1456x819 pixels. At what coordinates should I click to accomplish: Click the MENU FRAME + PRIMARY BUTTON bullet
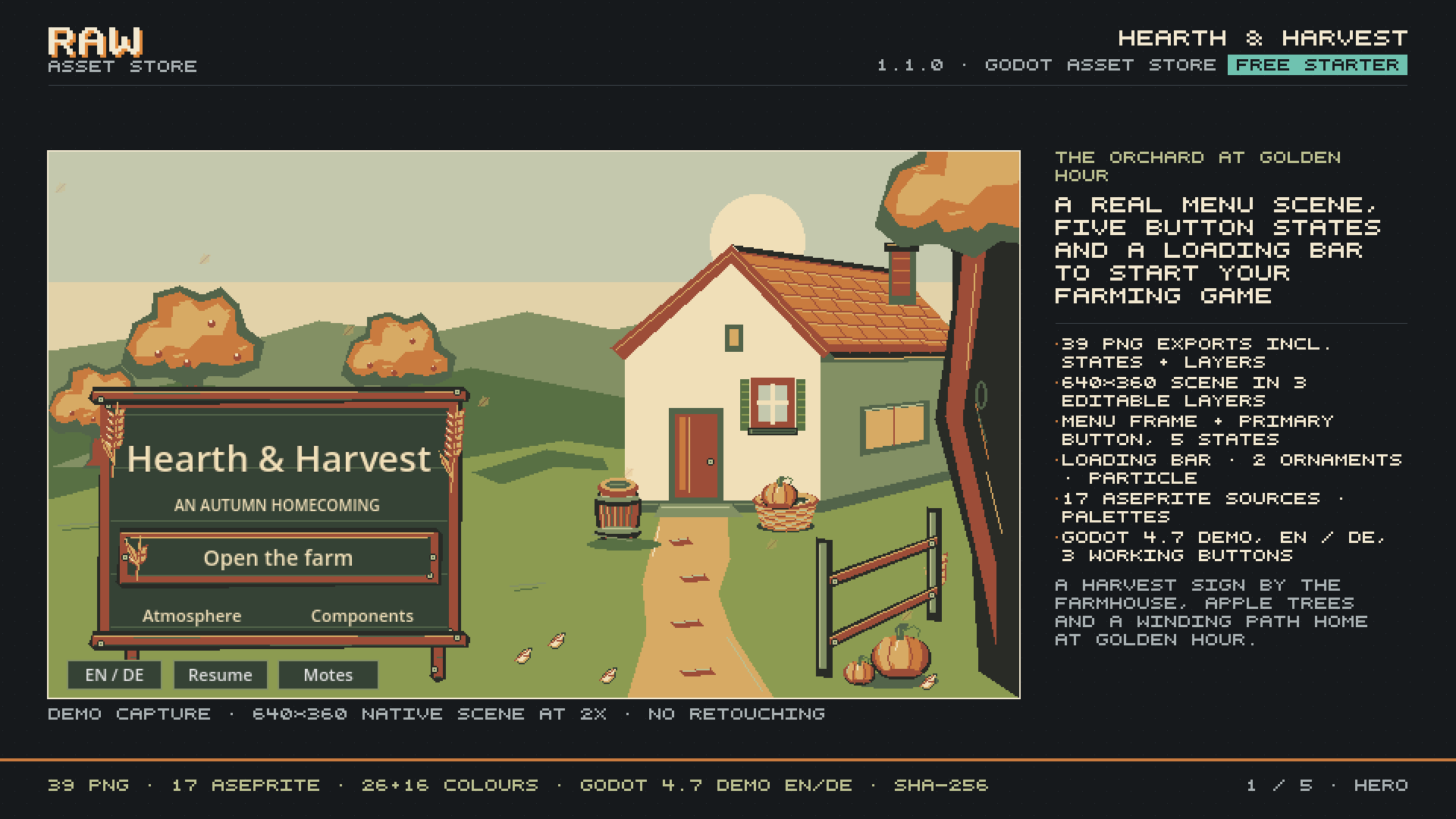[x=1194, y=430]
